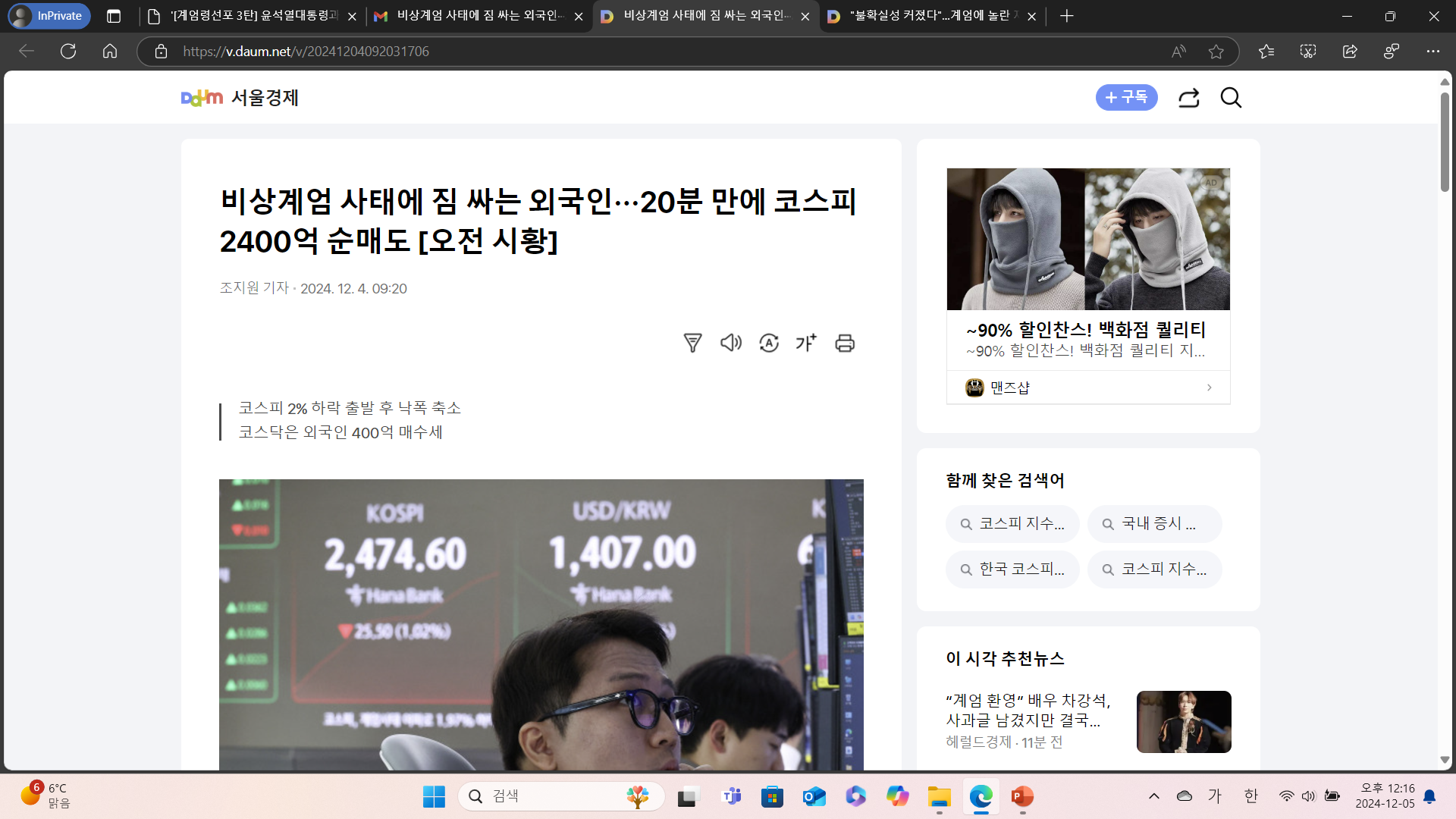Toggle Korean/English IME 한 indicator

coord(1250,795)
